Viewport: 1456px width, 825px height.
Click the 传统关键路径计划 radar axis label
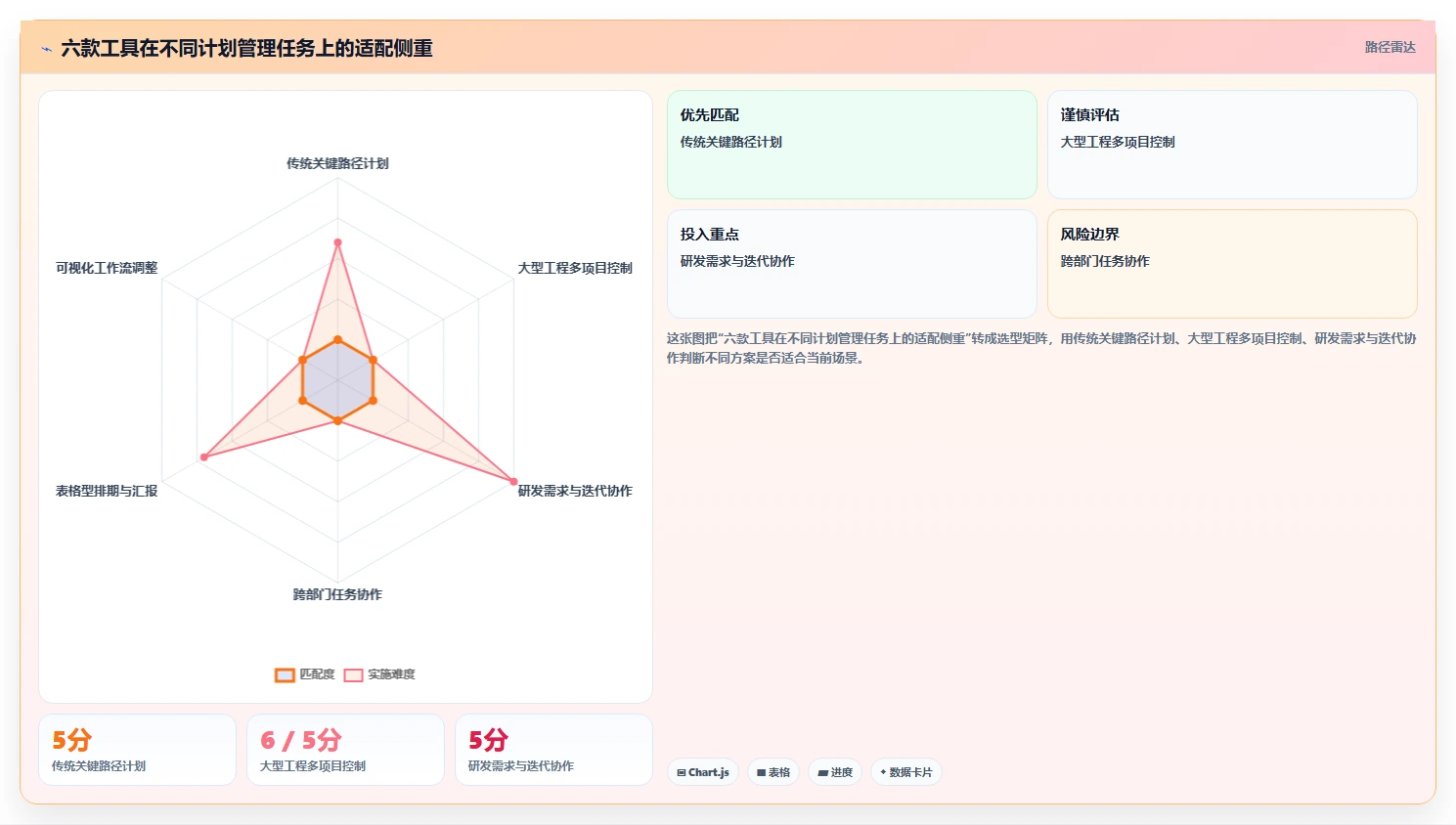pyautogui.click(x=337, y=163)
